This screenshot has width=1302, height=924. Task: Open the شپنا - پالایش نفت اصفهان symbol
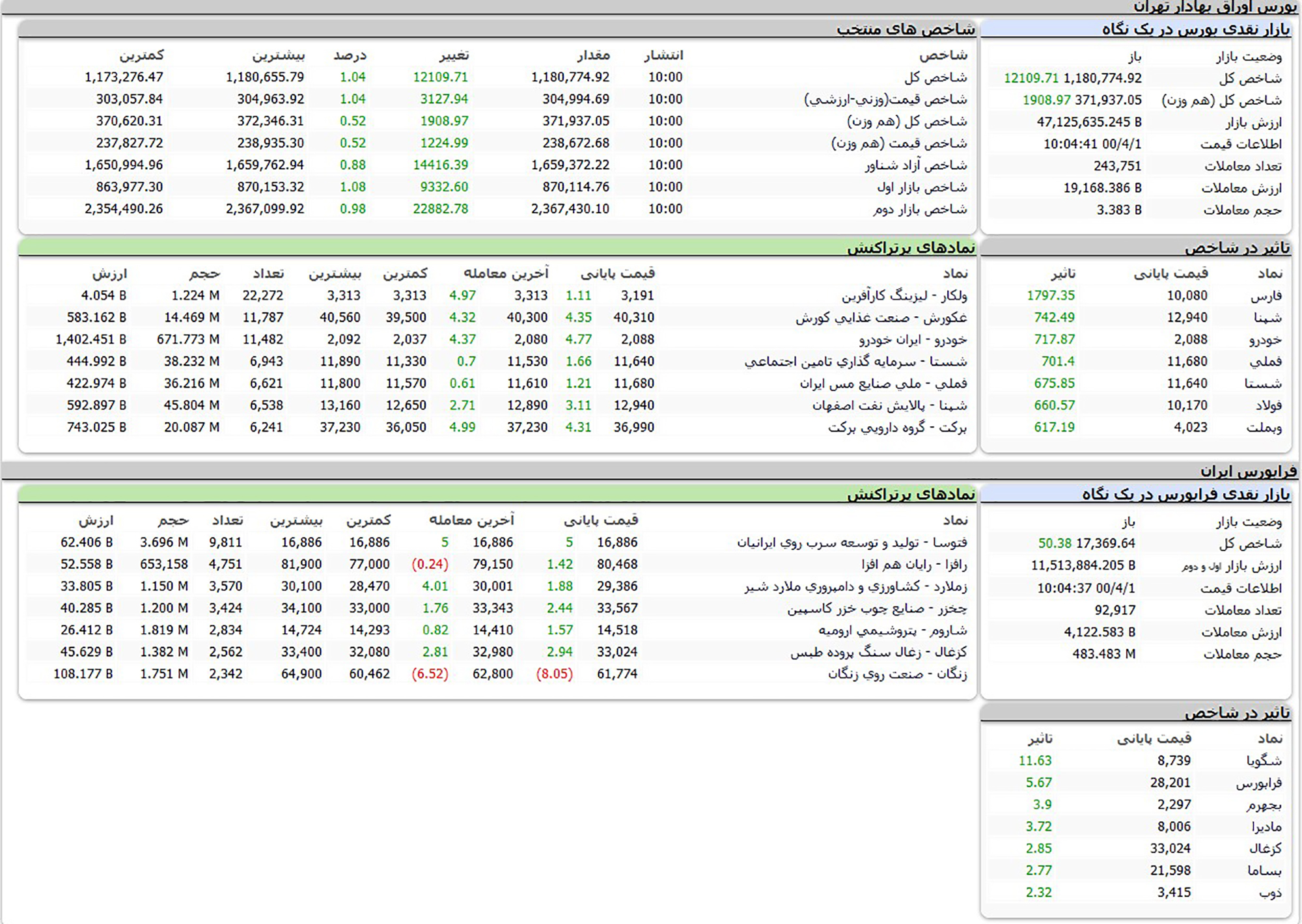click(889, 405)
